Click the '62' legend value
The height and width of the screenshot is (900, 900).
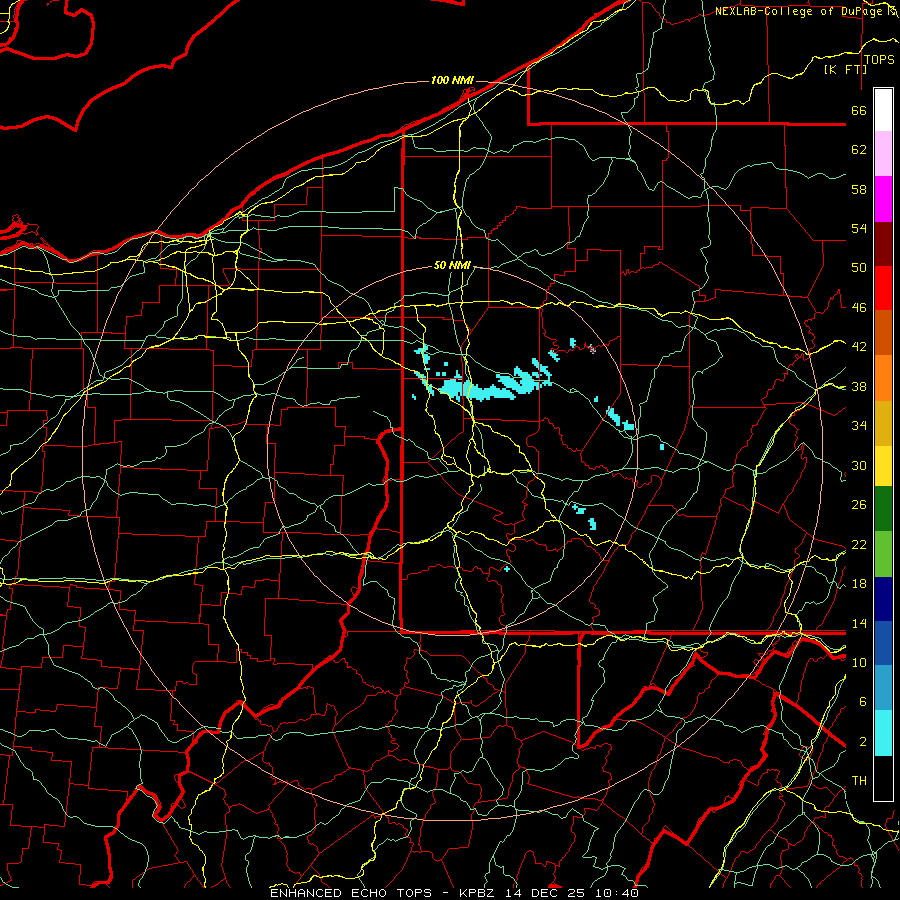click(859, 150)
